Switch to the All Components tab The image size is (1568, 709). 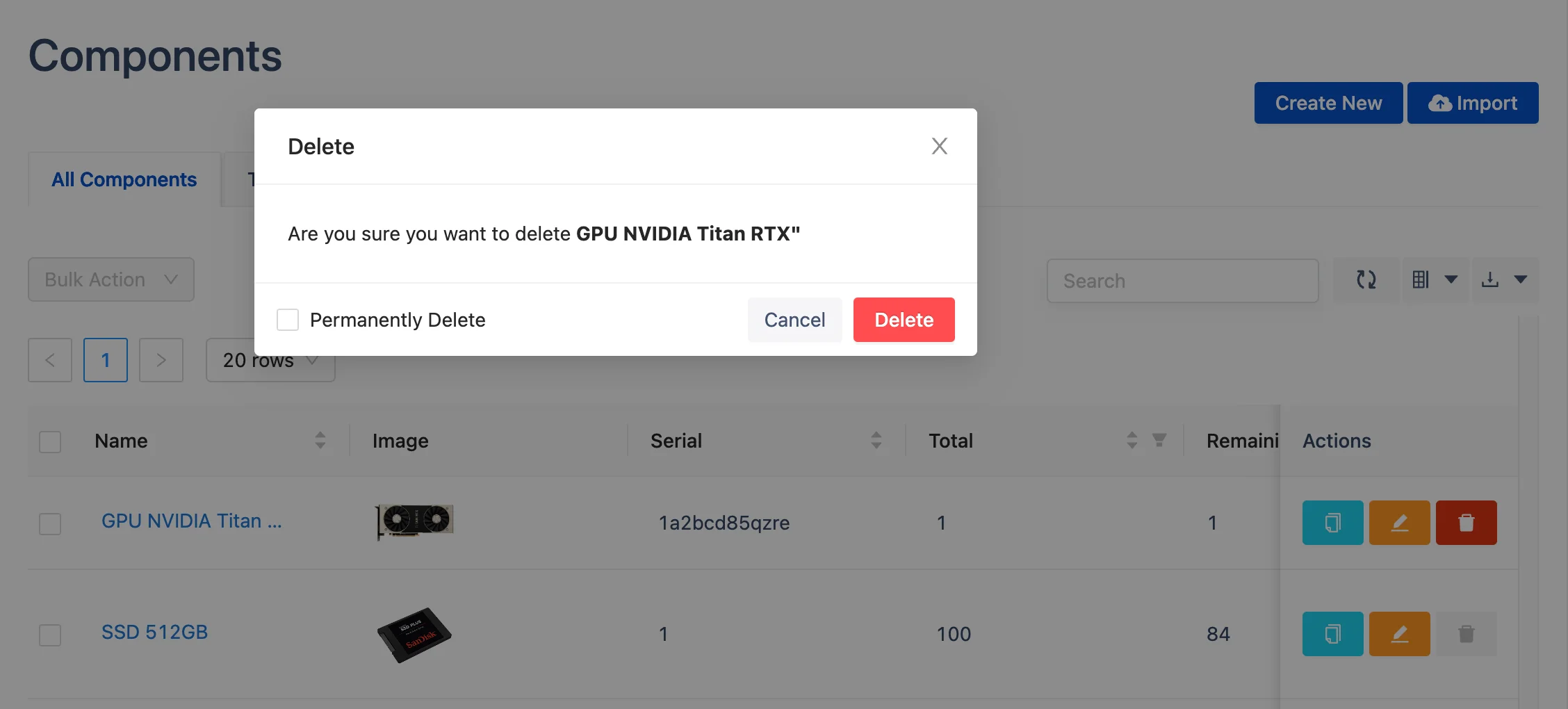click(x=124, y=179)
